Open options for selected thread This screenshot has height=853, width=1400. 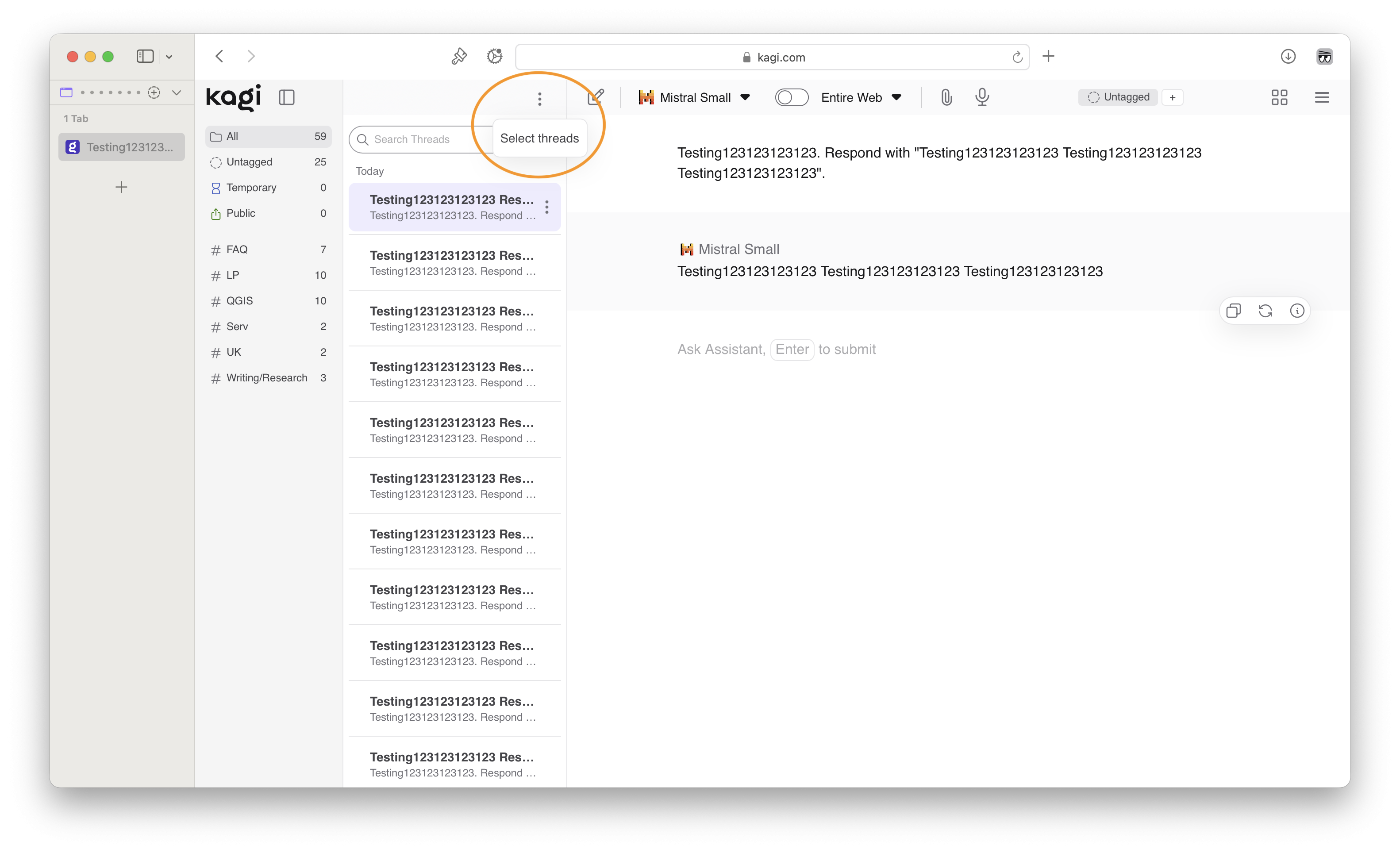click(x=546, y=207)
